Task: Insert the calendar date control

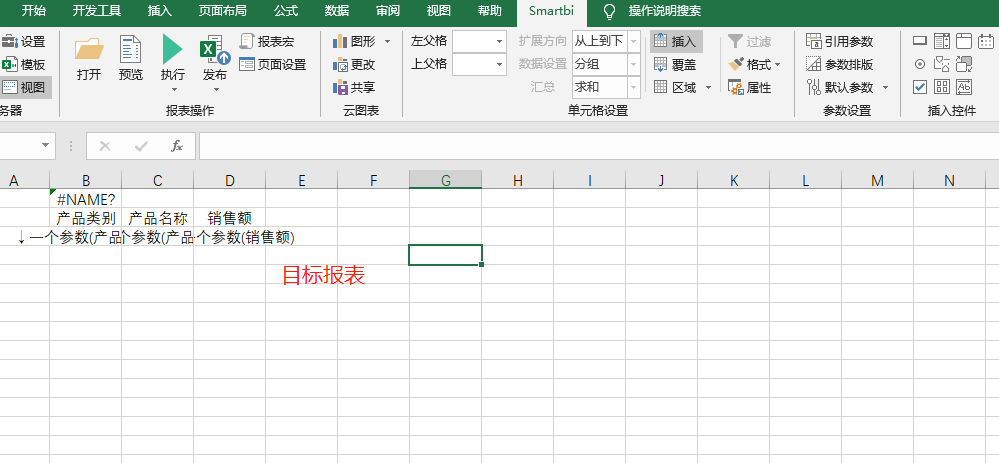Action: pyautogui.click(x=986, y=41)
